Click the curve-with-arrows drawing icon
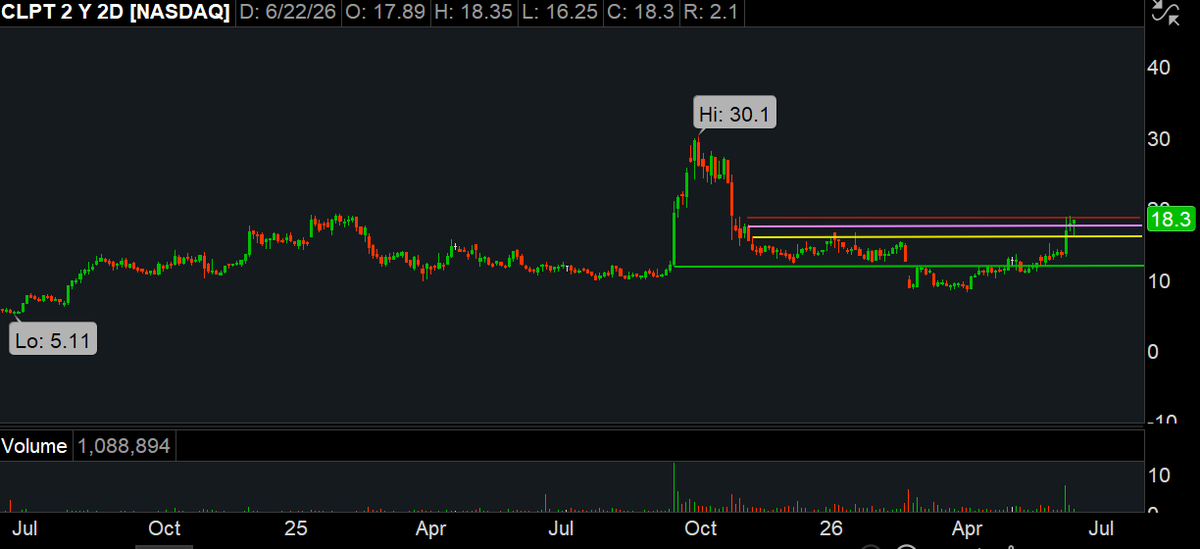The width and height of the screenshot is (1200, 549). pyautogui.click(x=1164, y=12)
